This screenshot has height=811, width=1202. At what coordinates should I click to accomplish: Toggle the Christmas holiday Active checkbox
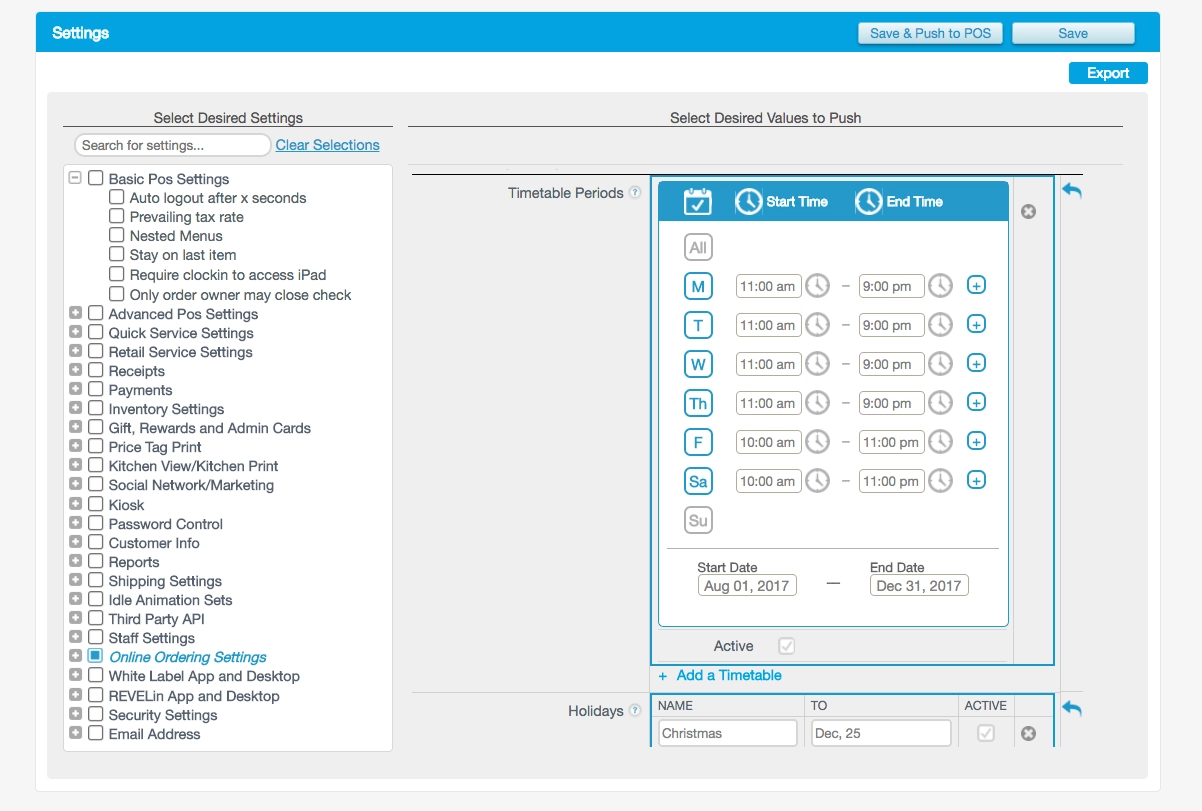tap(986, 733)
